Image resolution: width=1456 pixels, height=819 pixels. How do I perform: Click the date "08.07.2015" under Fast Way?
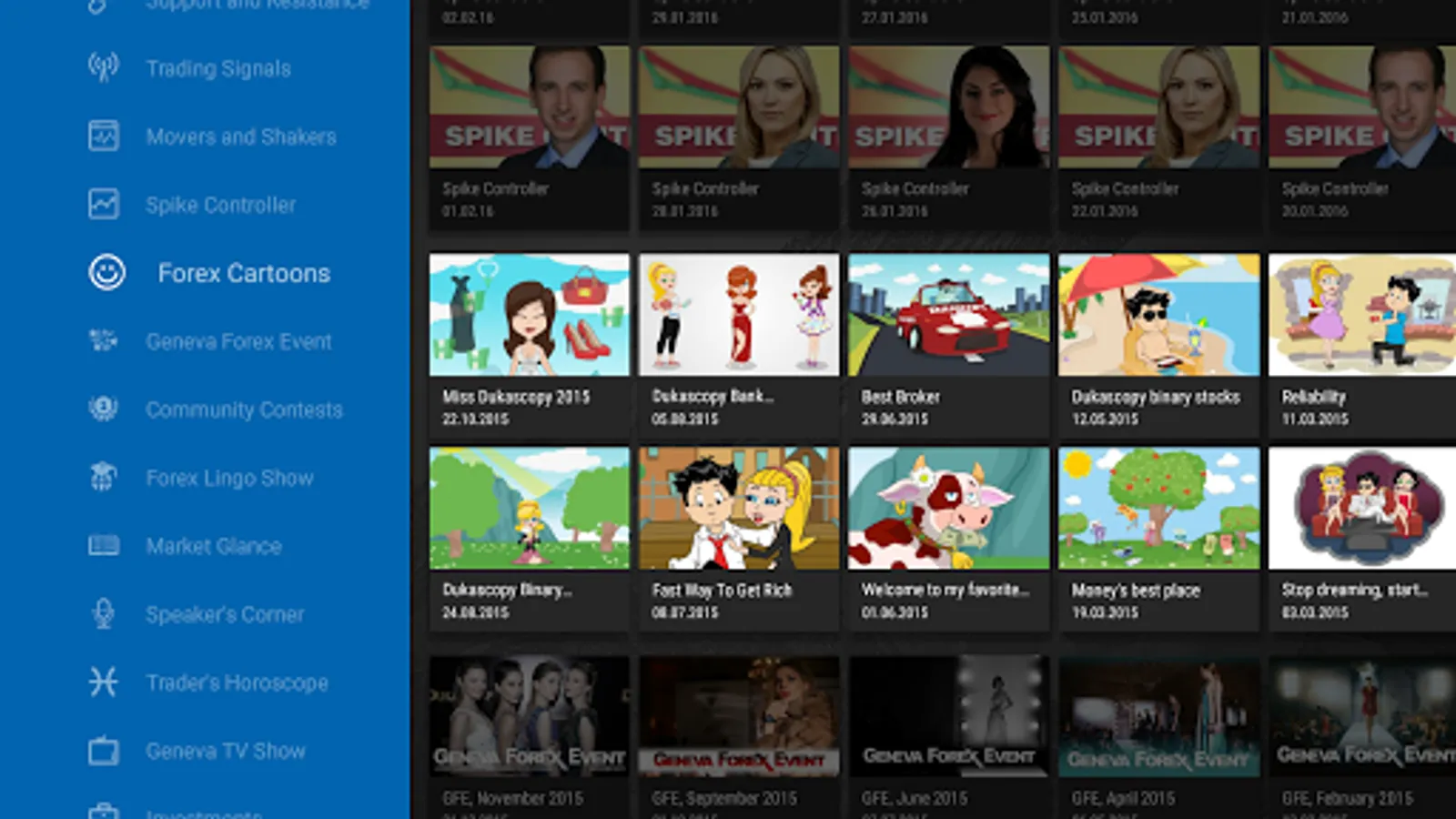tap(684, 612)
